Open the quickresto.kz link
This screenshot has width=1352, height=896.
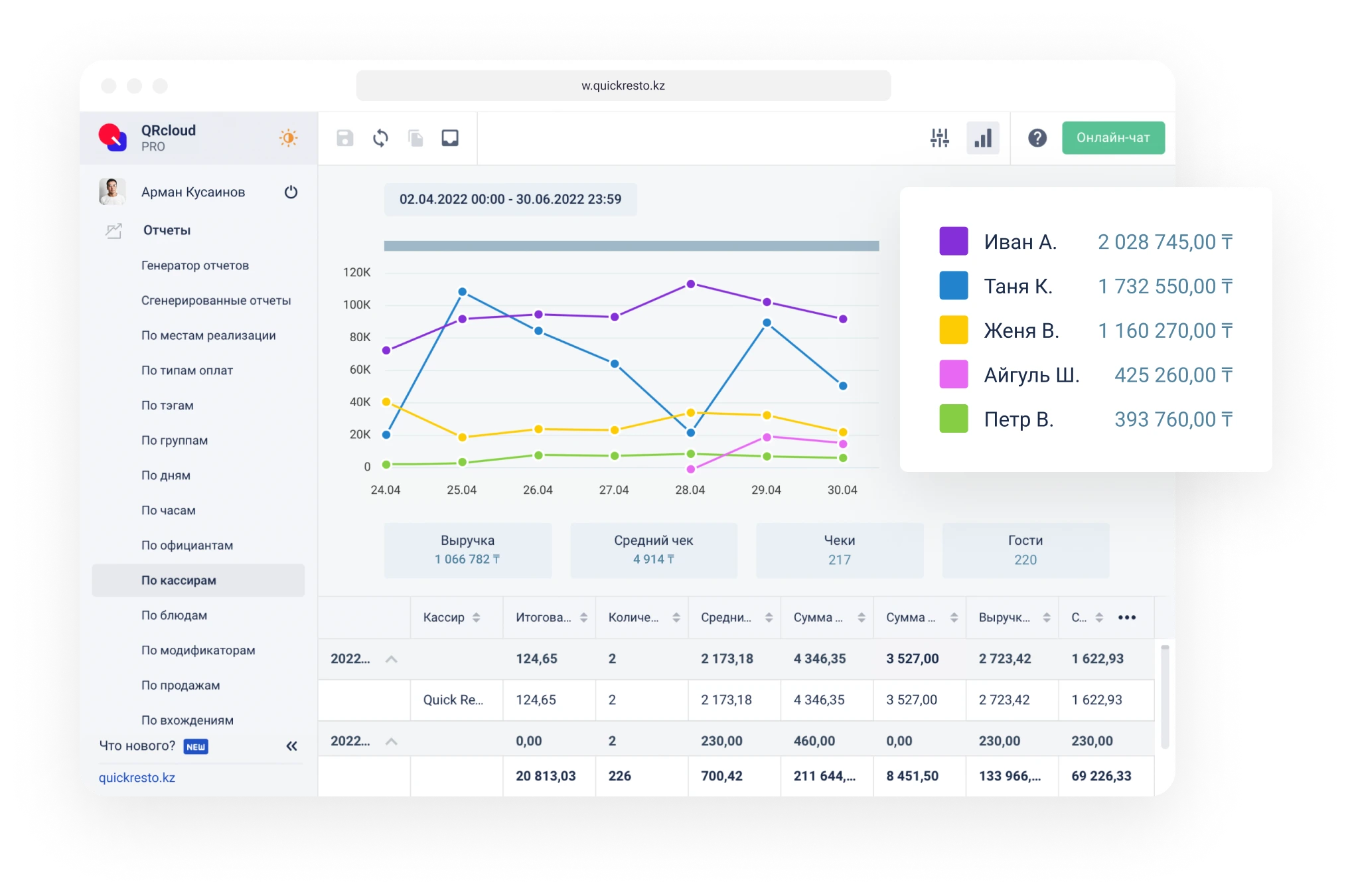[137, 778]
